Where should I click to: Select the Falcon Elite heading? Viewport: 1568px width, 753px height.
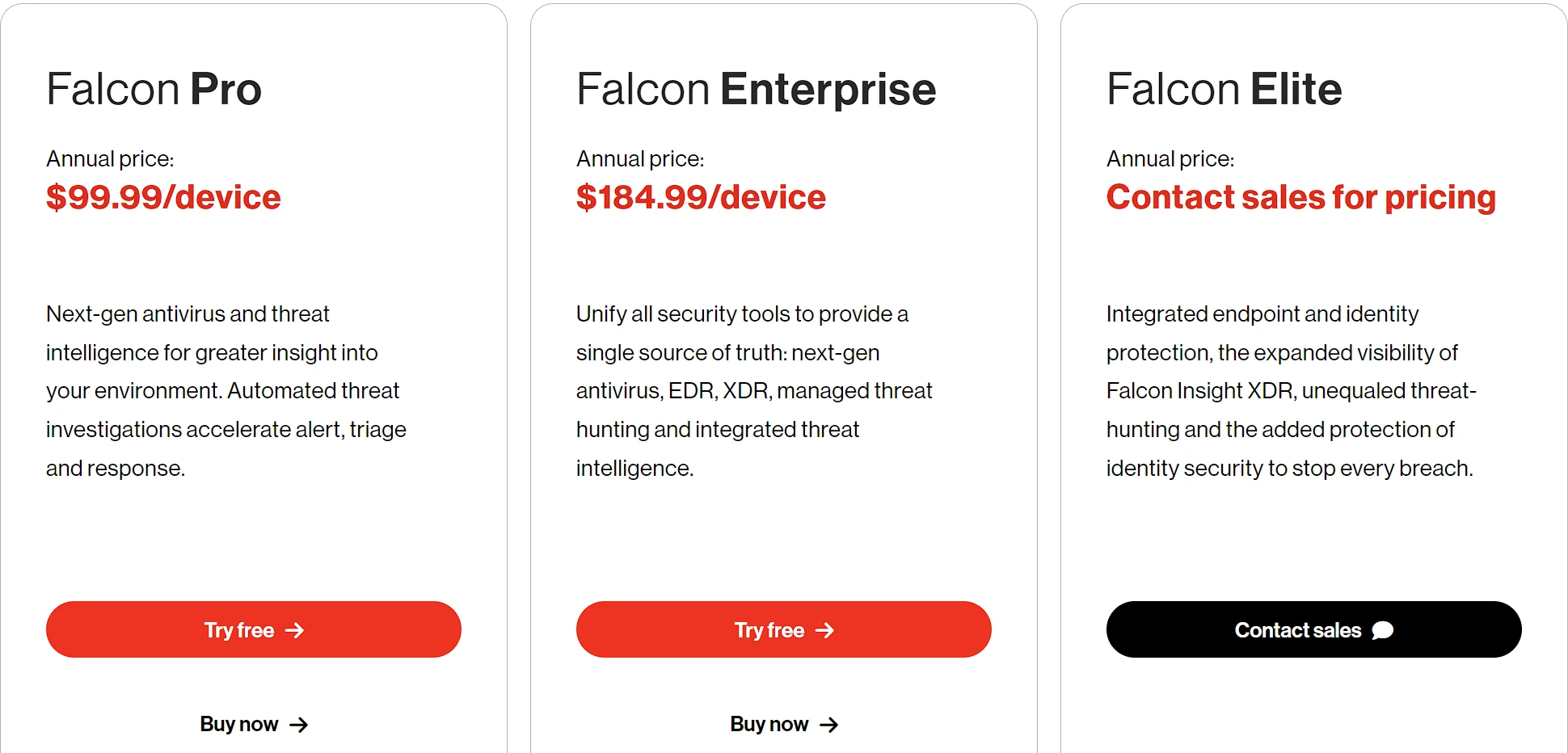[x=1224, y=89]
